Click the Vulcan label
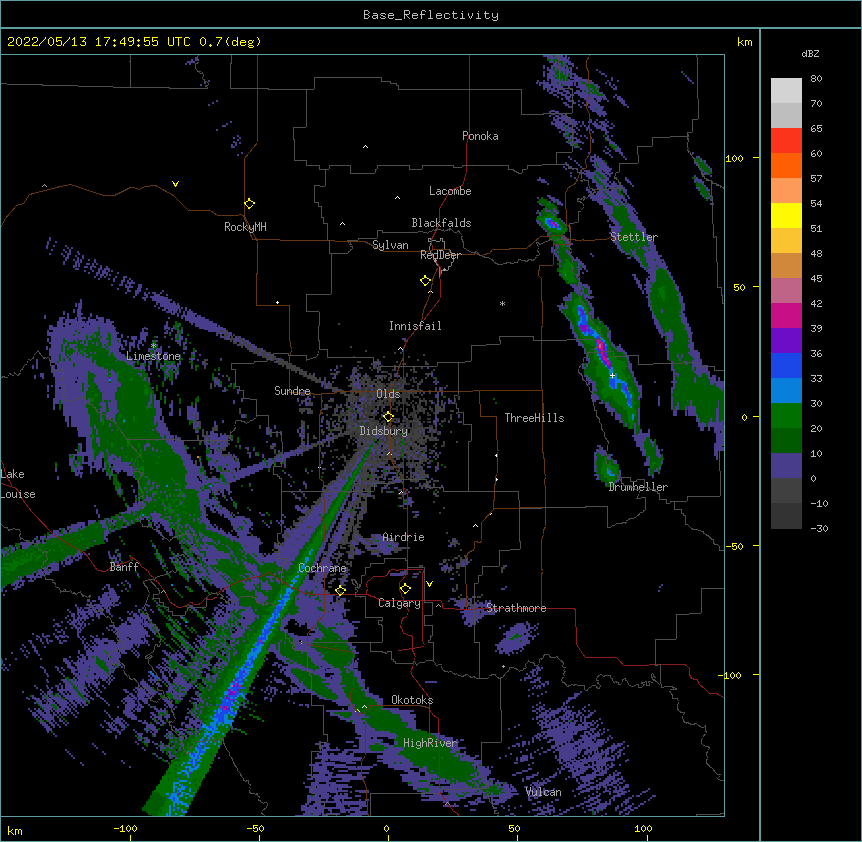The height and width of the screenshot is (842, 862). tap(543, 792)
